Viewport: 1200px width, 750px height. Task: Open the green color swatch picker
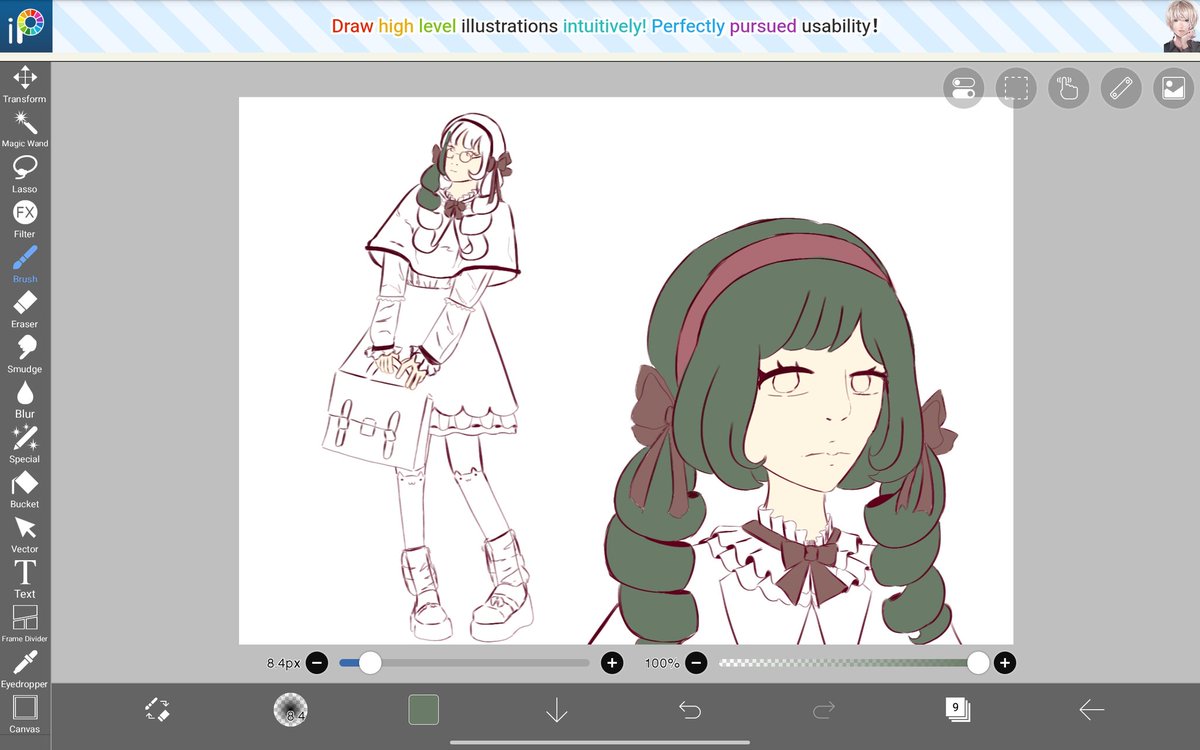pyautogui.click(x=423, y=710)
